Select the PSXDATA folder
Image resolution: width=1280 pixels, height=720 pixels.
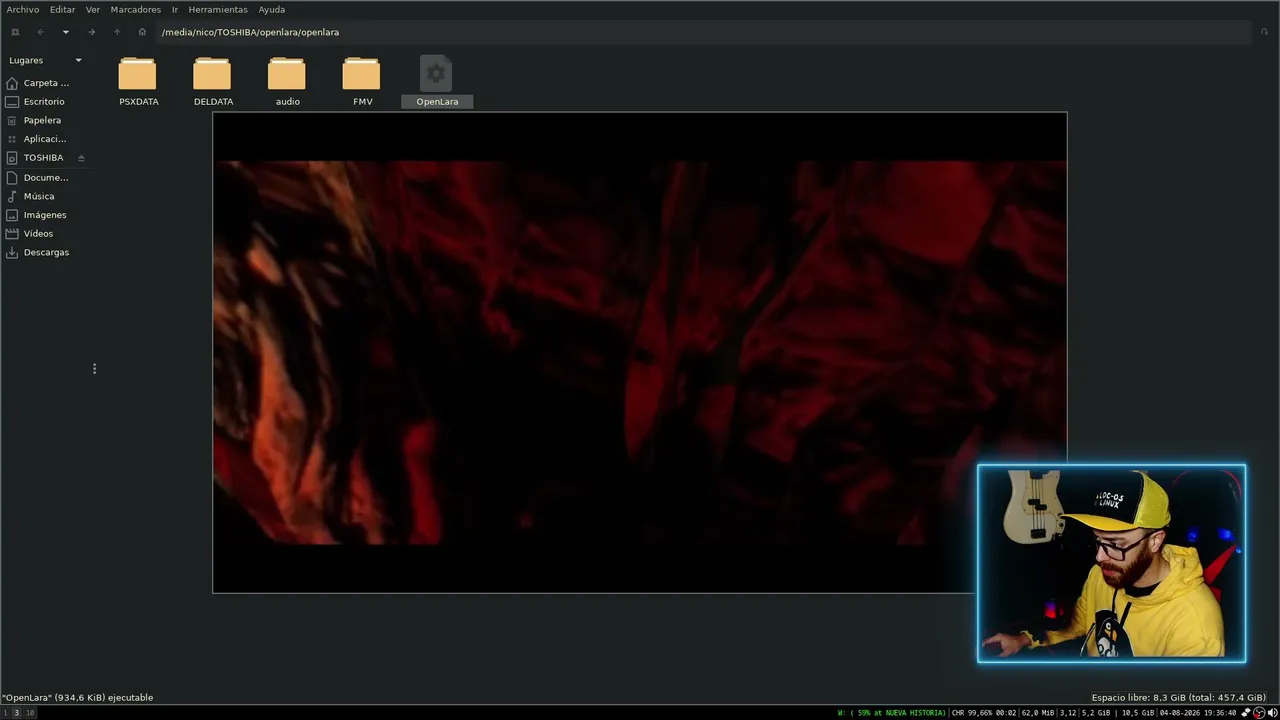coord(138,82)
